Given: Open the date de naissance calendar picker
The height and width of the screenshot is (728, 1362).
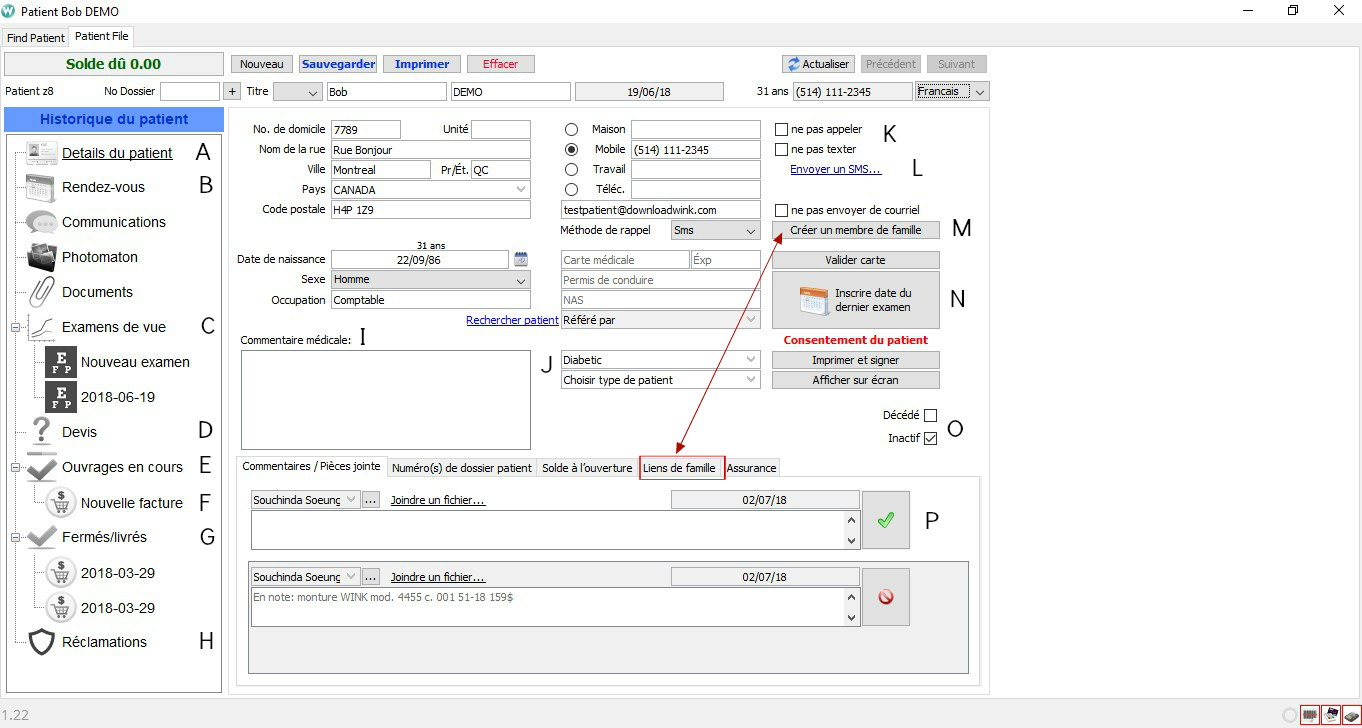Looking at the screenshot, I should point(520,259).
